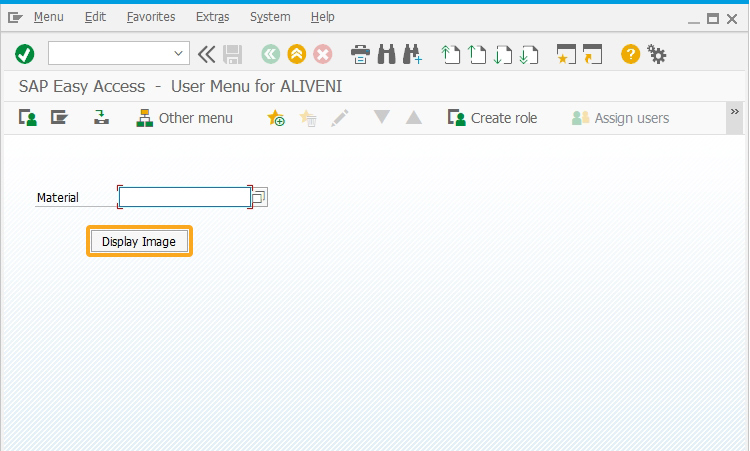Go to Previous Page icon
The width and height of the screenshot is (750, 451).
click(x=476, y=54)
